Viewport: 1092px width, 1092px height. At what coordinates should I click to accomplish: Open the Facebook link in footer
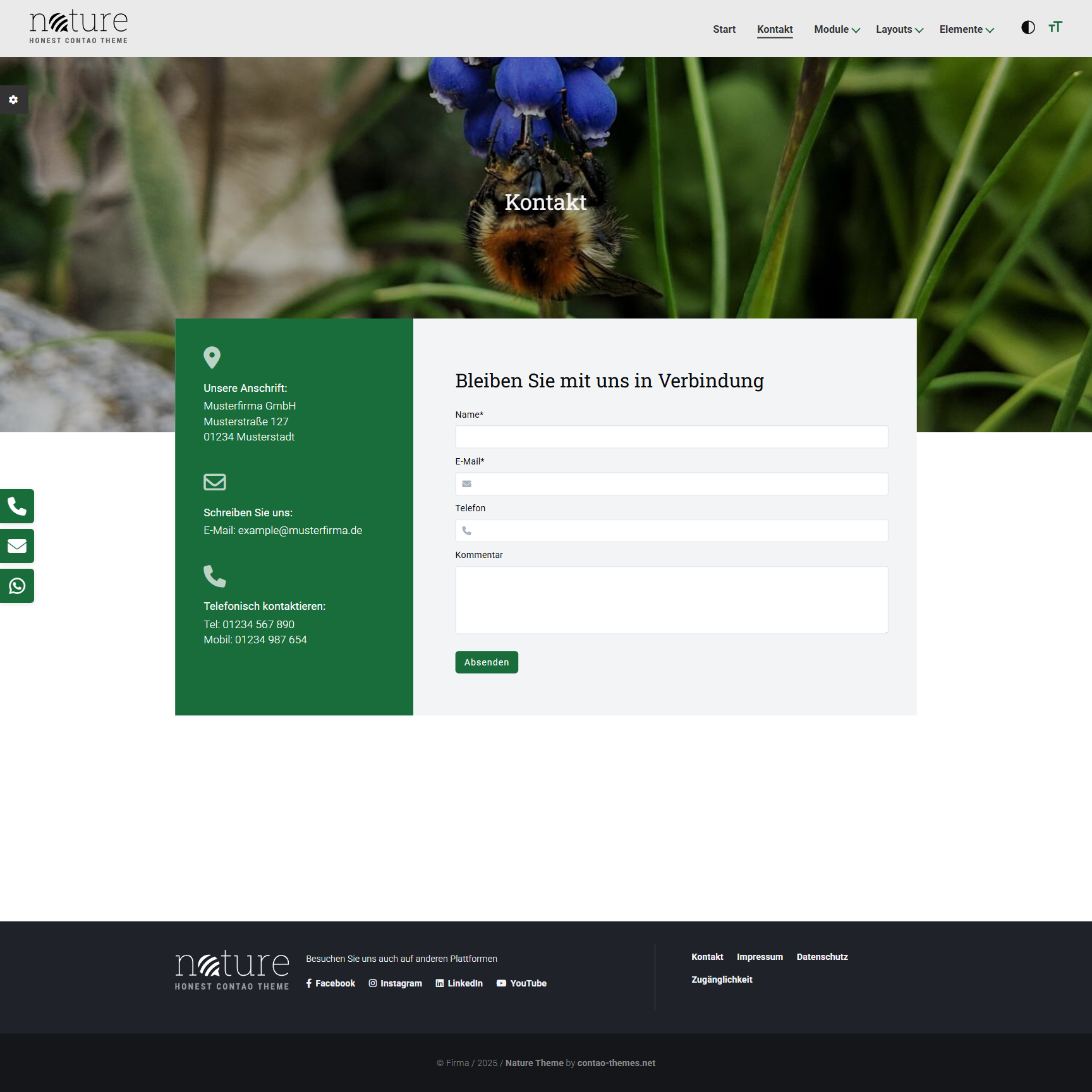coord(331,983)
